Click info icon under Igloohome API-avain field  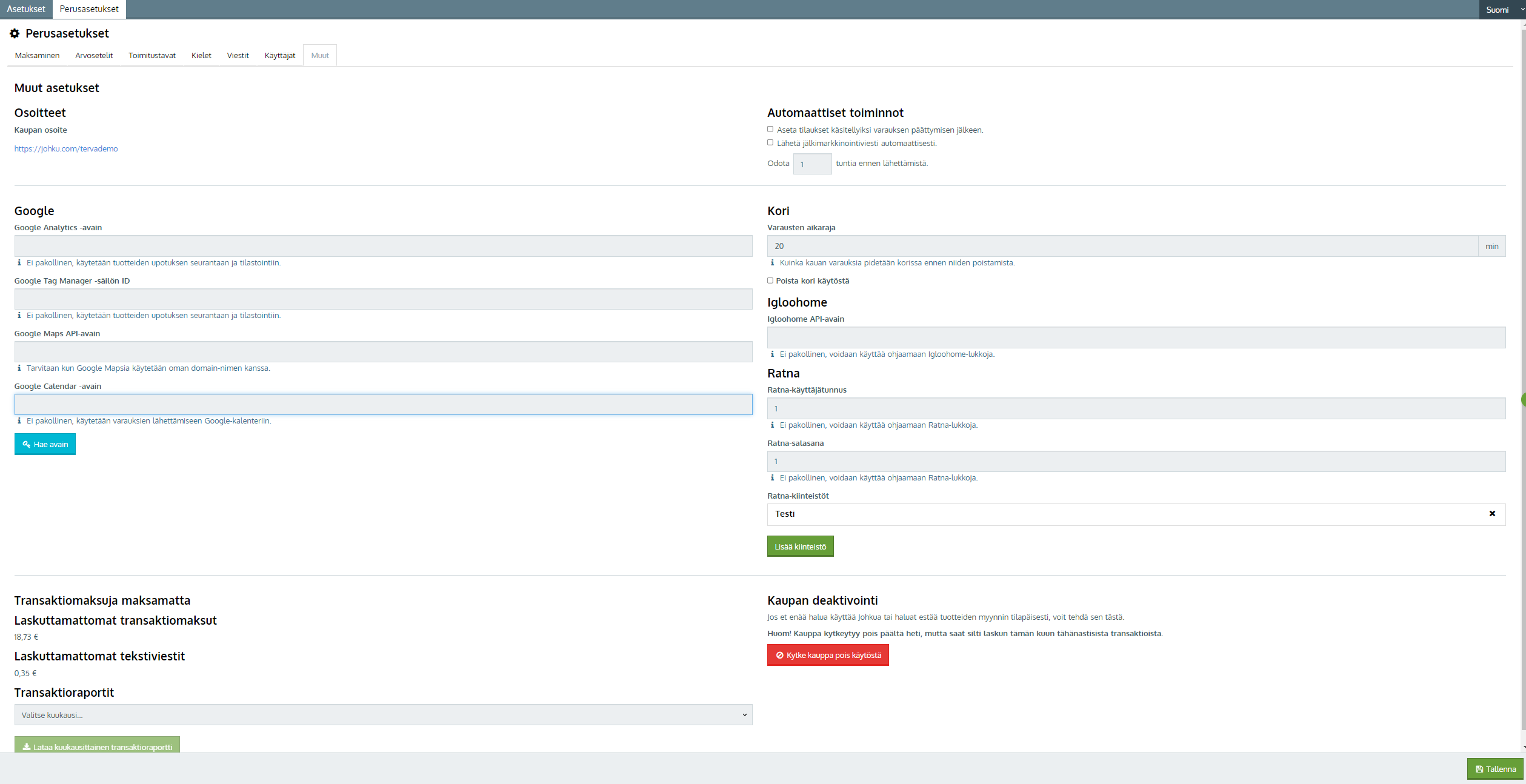coord(772,354)
